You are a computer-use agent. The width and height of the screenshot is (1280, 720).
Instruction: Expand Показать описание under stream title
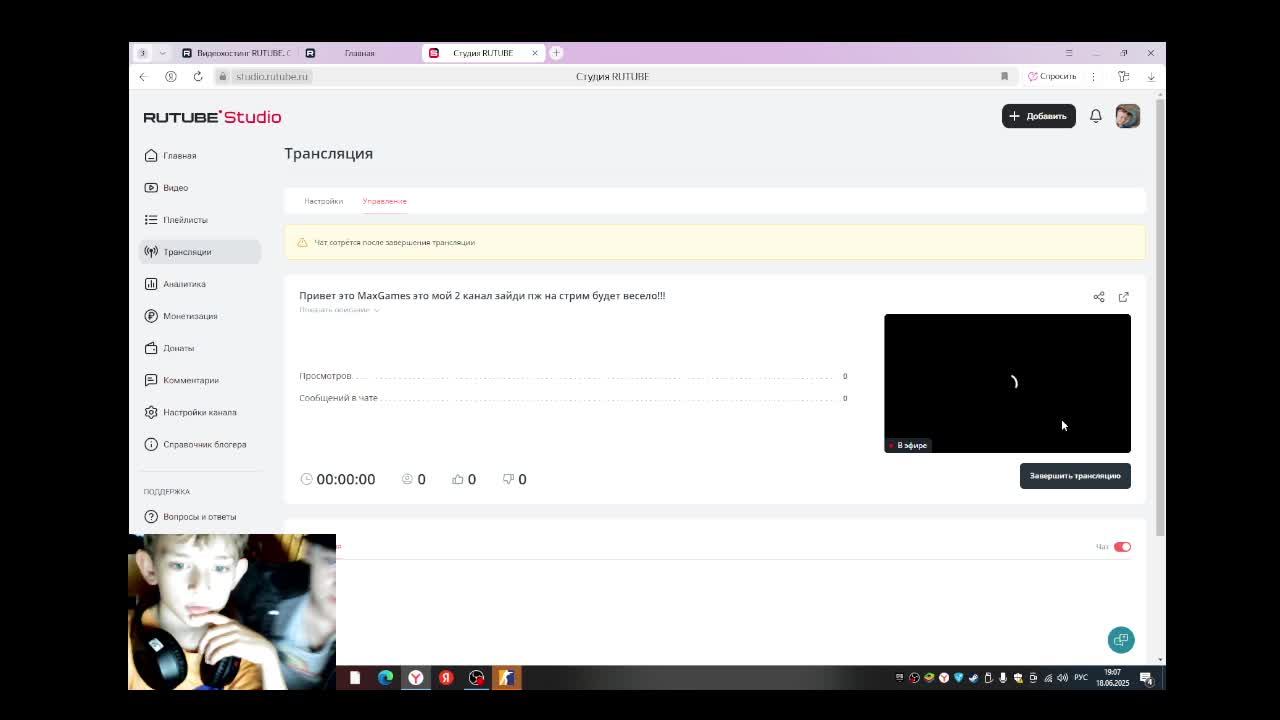point(339,310)
